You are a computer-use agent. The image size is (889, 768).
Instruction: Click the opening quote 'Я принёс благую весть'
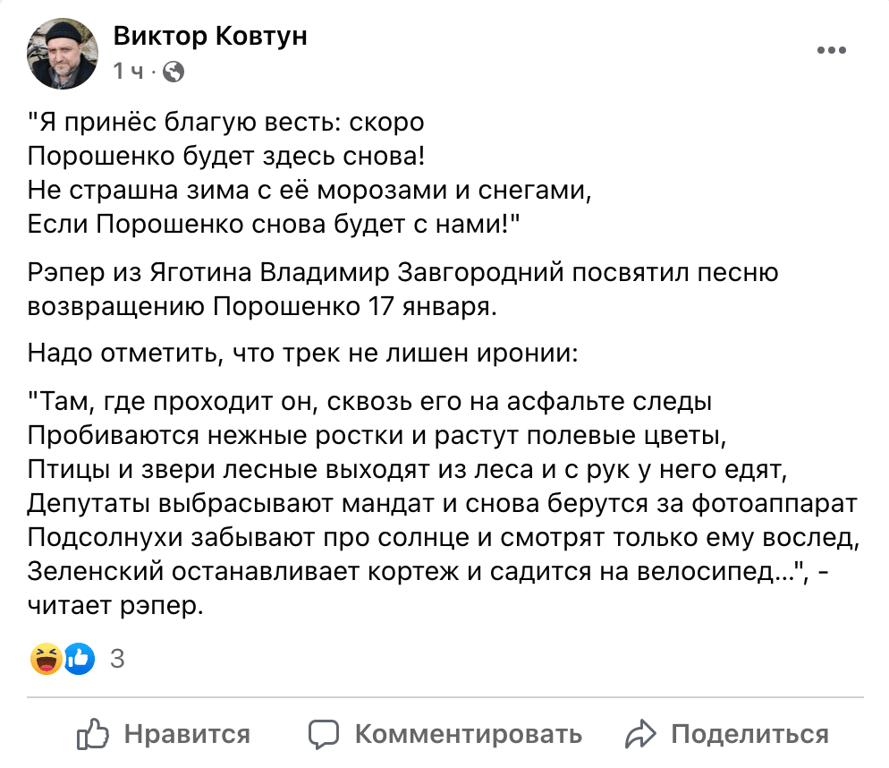226,123
